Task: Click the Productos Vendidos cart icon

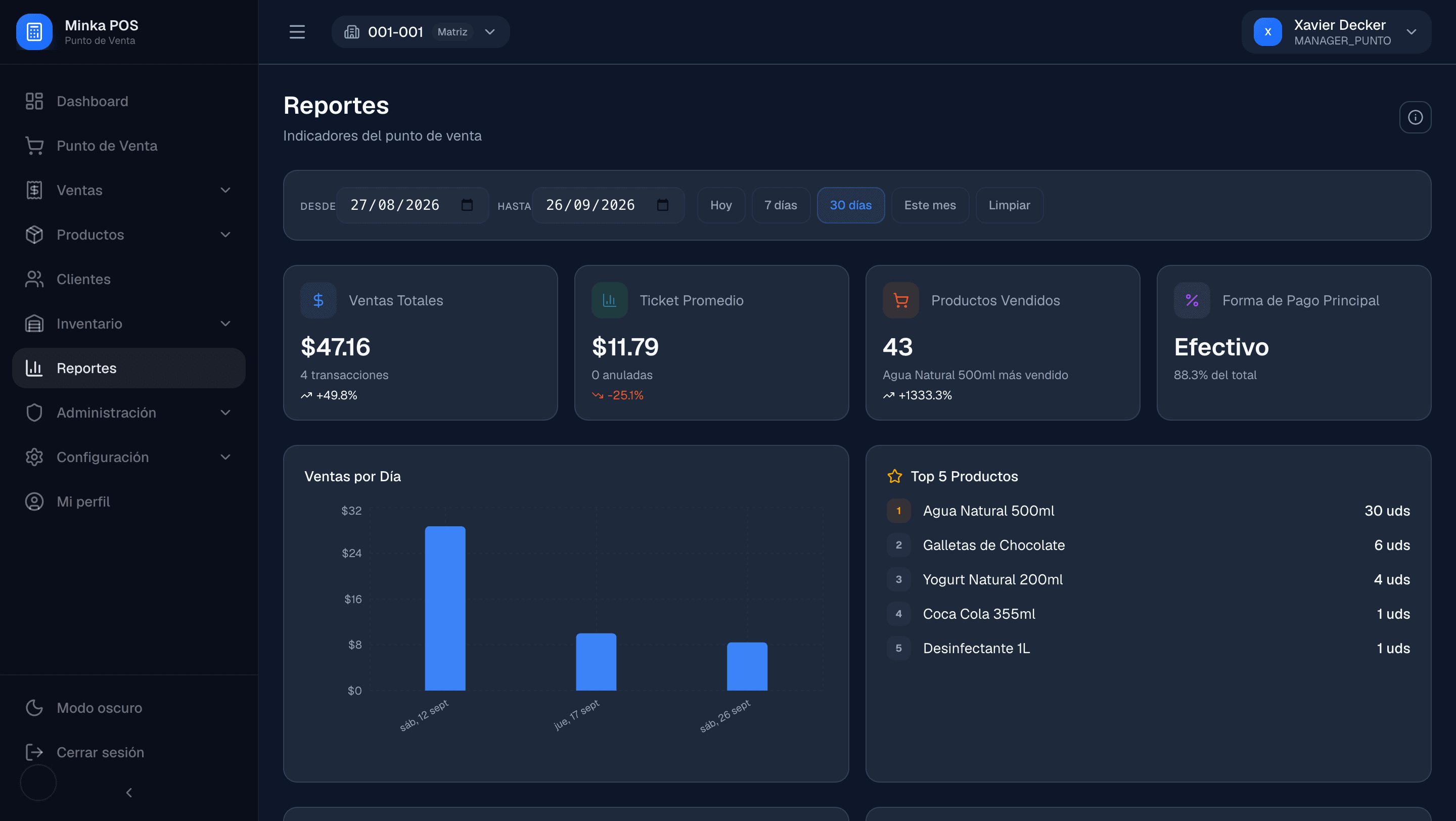Action: pos(900,300)
